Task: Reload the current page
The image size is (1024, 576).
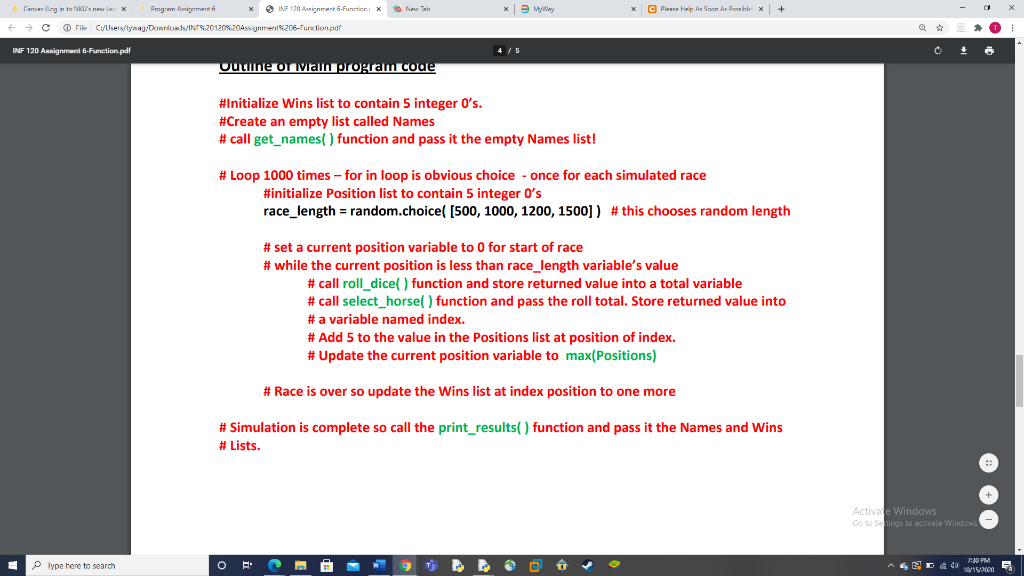Action: [46, 27]
